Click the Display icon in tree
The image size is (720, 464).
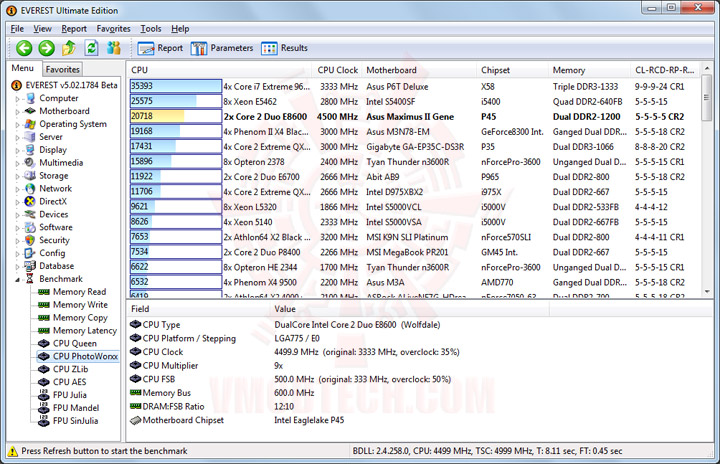tap(30, 150)
